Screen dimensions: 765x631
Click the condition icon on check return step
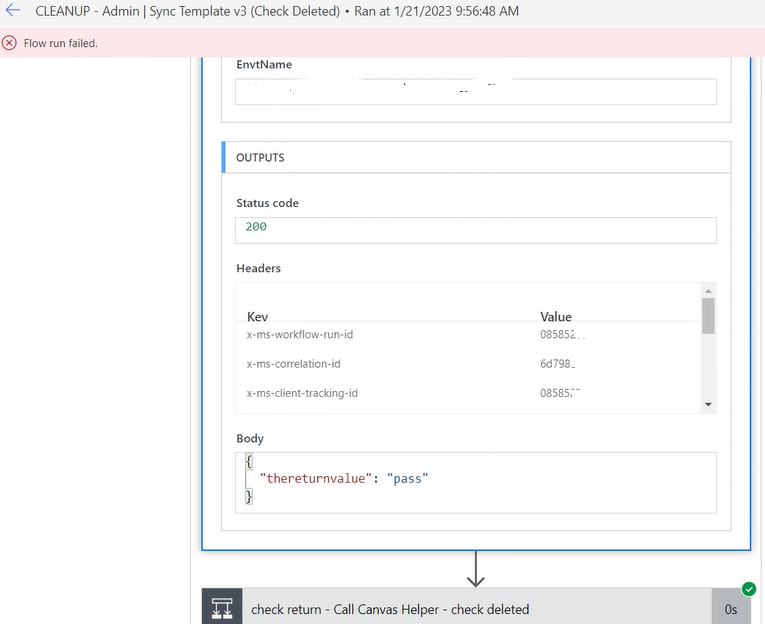pos(222,608)
